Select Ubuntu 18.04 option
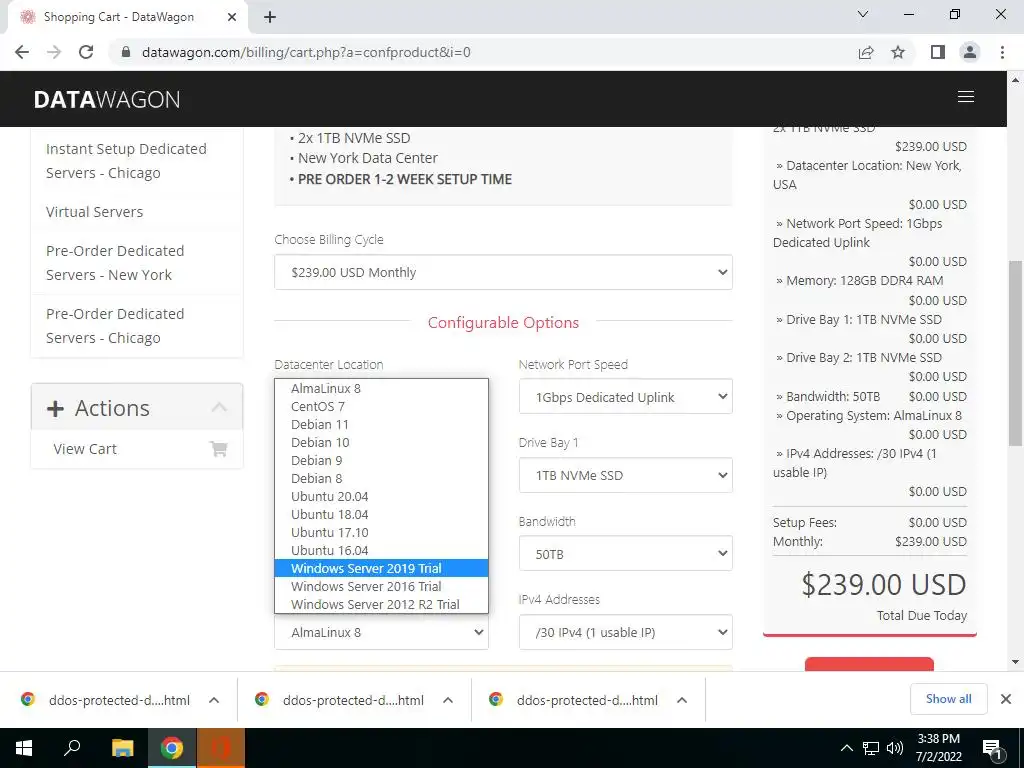This screenshot has width=1024, height=768. [x=381, y=515]
